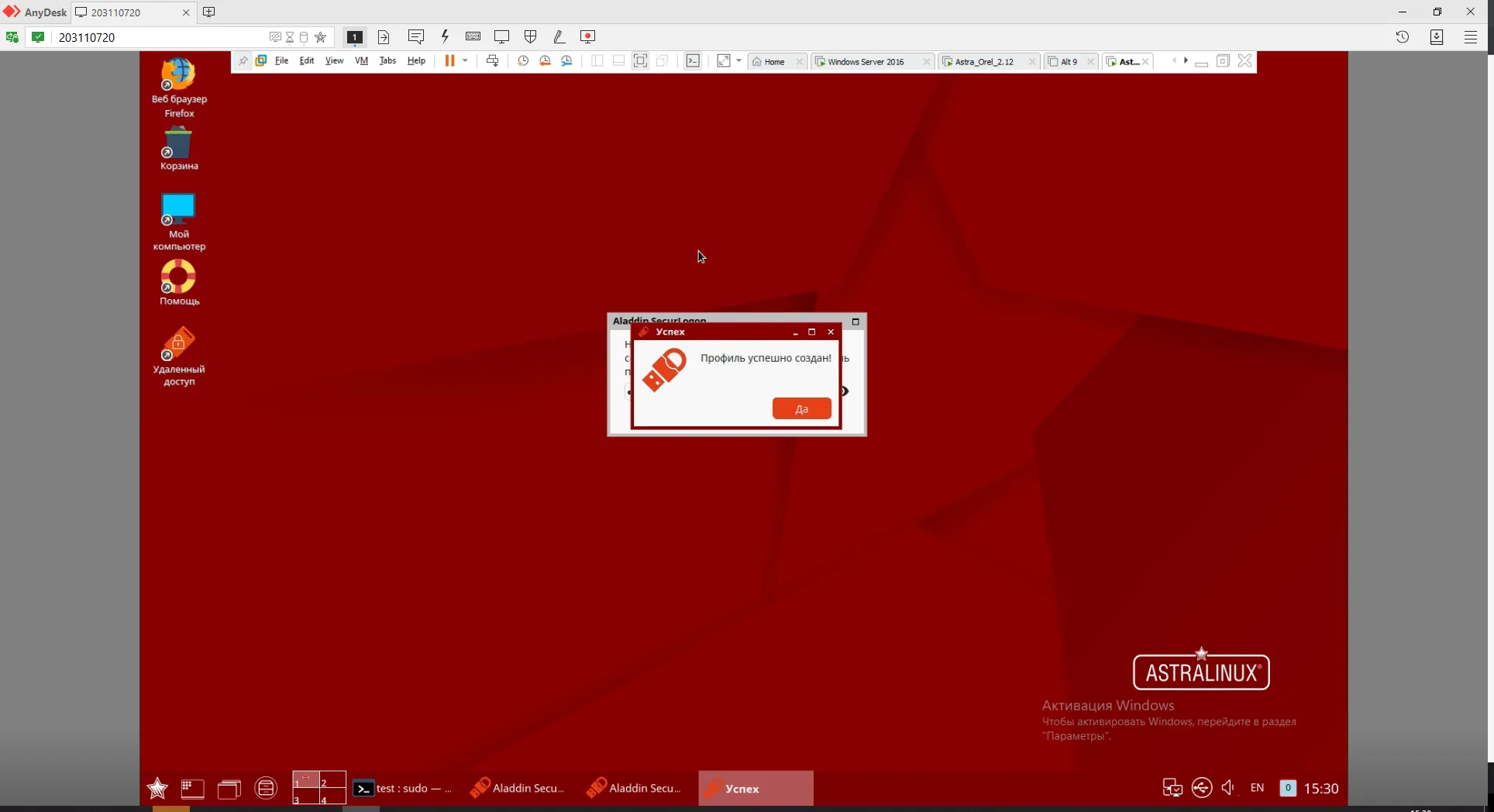Open the Tabs menu in VMware
Viewport: 1494px width, 812px height.
tap(387, 61)
